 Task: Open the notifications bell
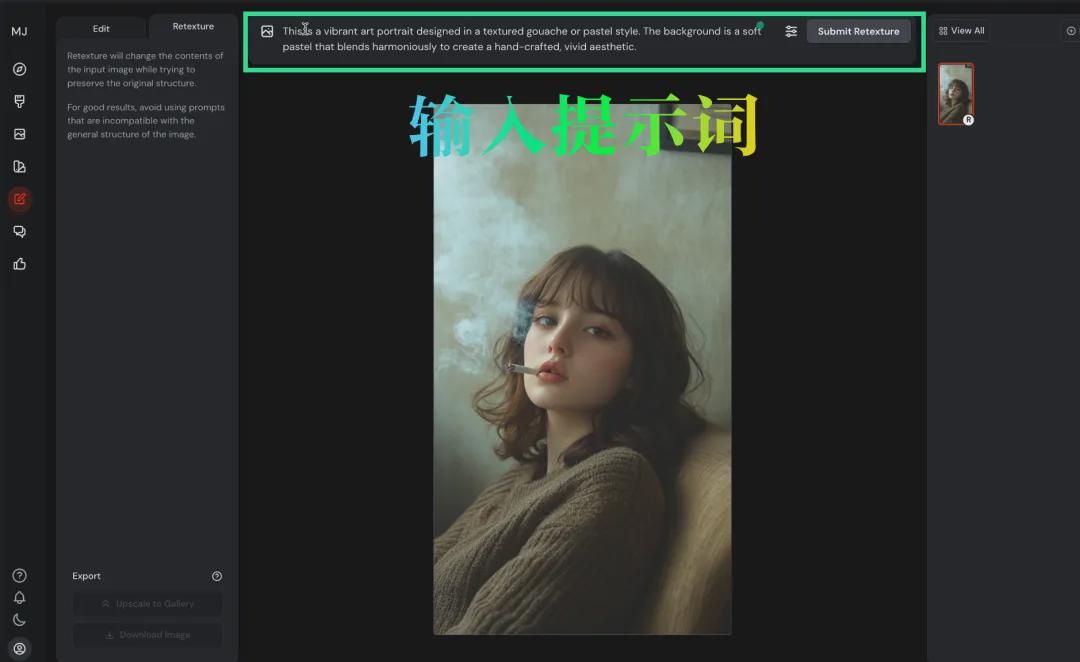coord(19,597)
